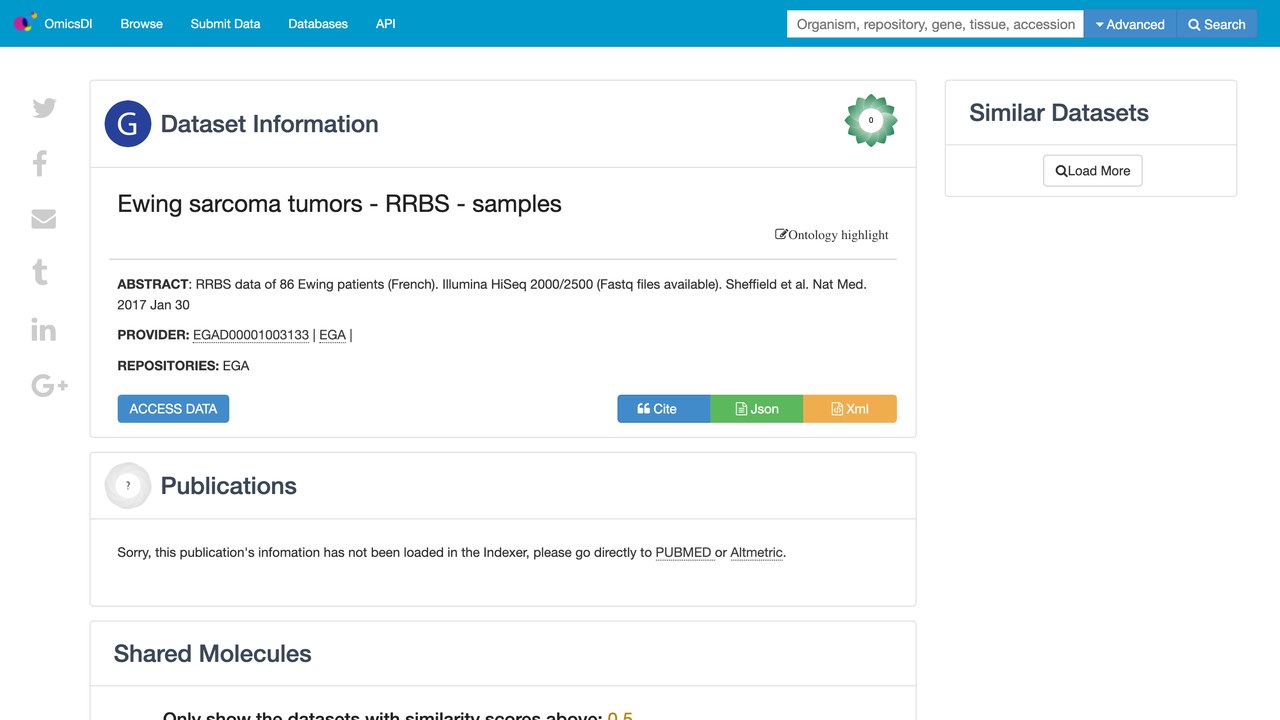The image size is (1280, 720).
Task: Open the API menu item
Action: click(x=385, y=23)
